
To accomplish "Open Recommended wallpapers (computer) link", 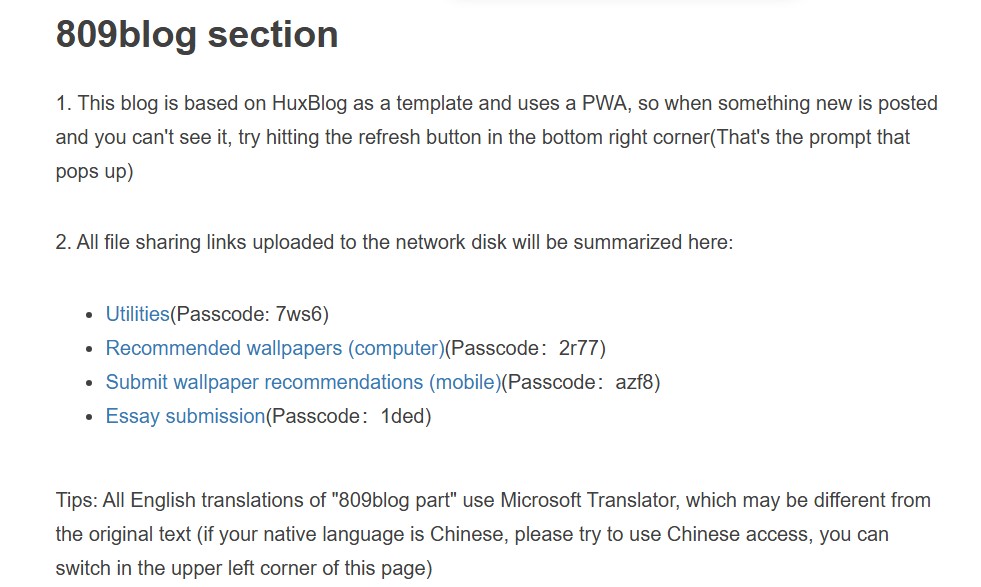I will pyautogui.click(x=275, y=349).
